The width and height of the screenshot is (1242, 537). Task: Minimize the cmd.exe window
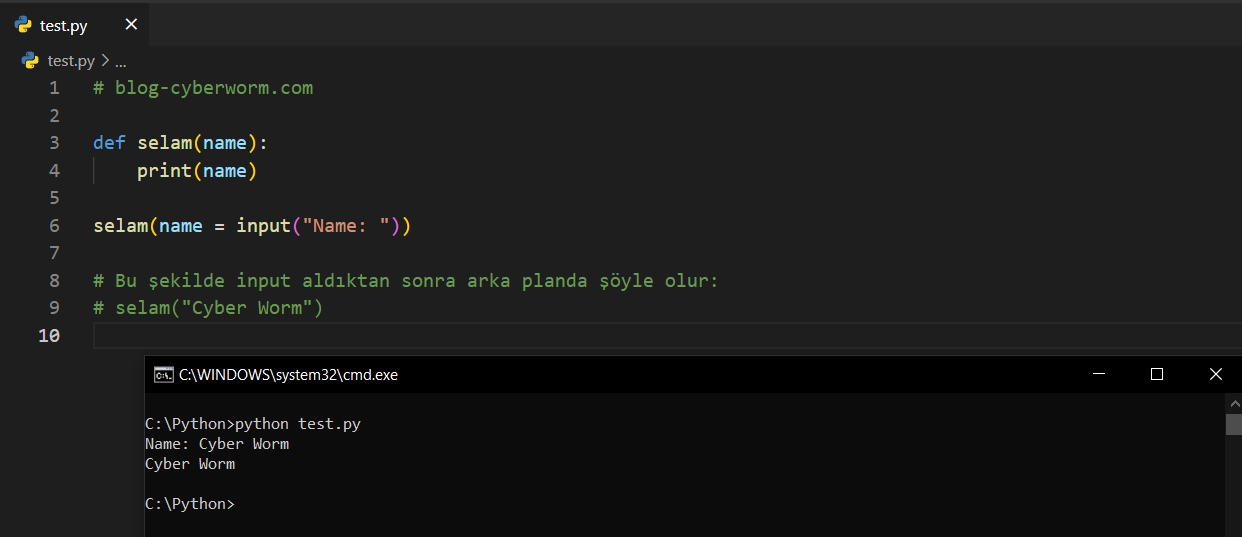pos(1099,374)
